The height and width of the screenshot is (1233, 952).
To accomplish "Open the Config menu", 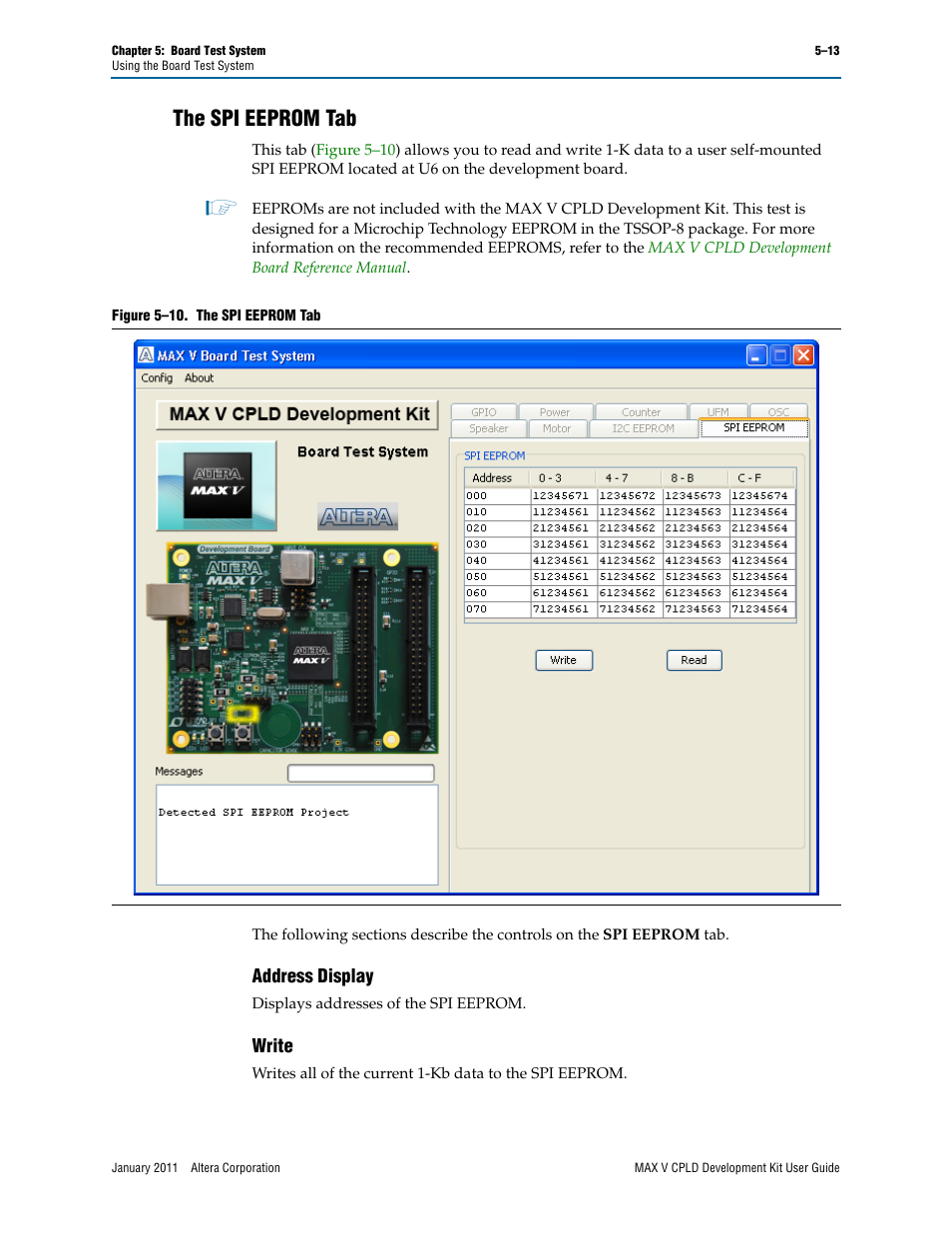I will [x=157, y=378].
